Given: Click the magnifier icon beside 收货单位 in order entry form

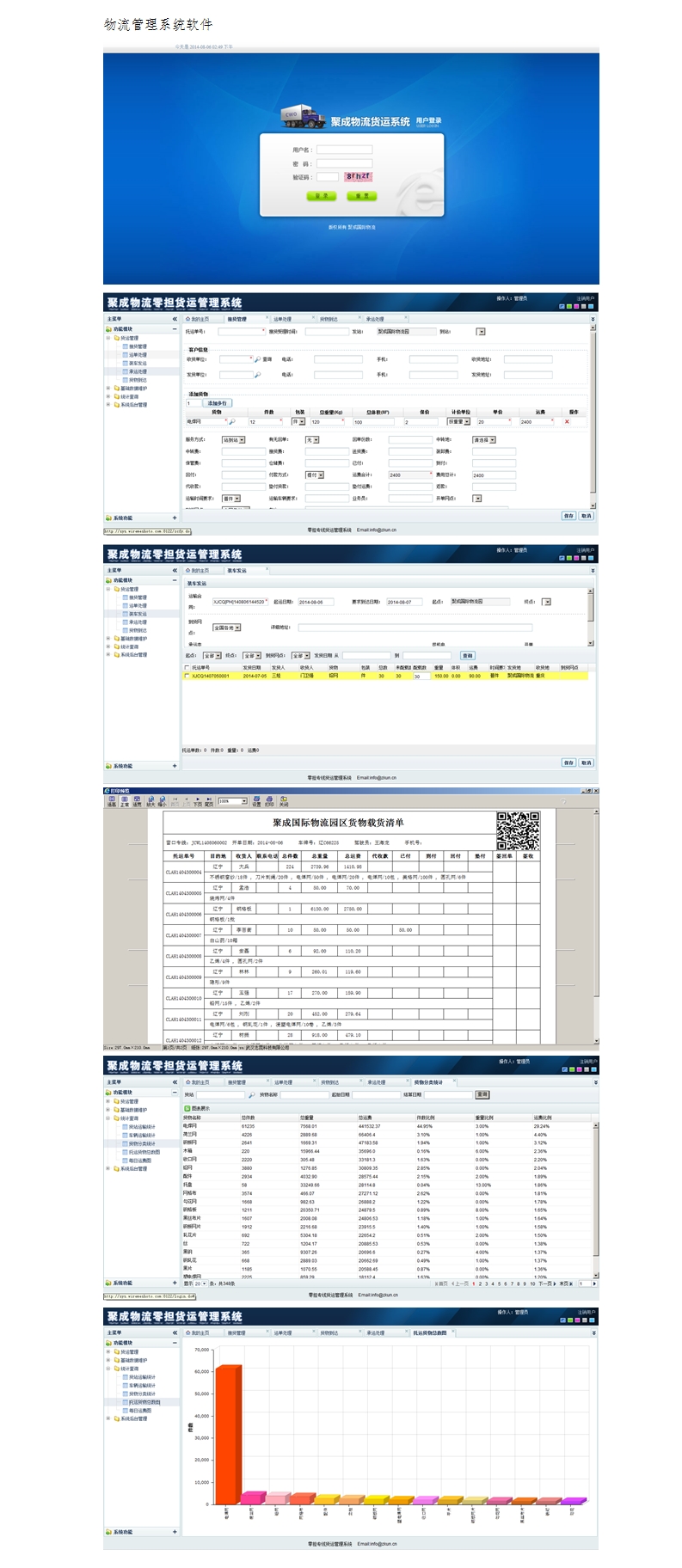Looking at the screenshot, I should coord(257,359).
